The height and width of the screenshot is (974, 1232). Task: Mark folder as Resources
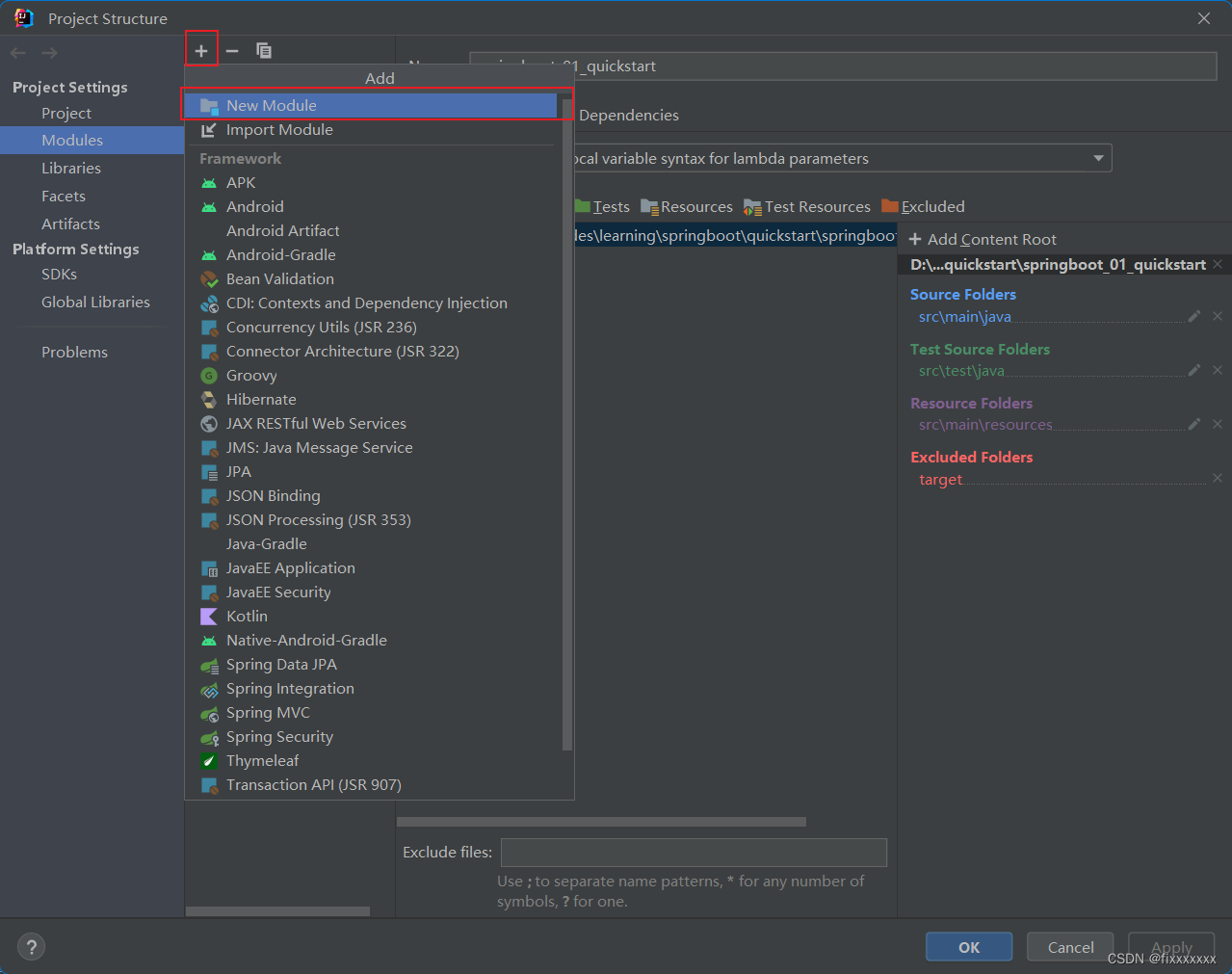pyautogui.click(x=687, y=206)
